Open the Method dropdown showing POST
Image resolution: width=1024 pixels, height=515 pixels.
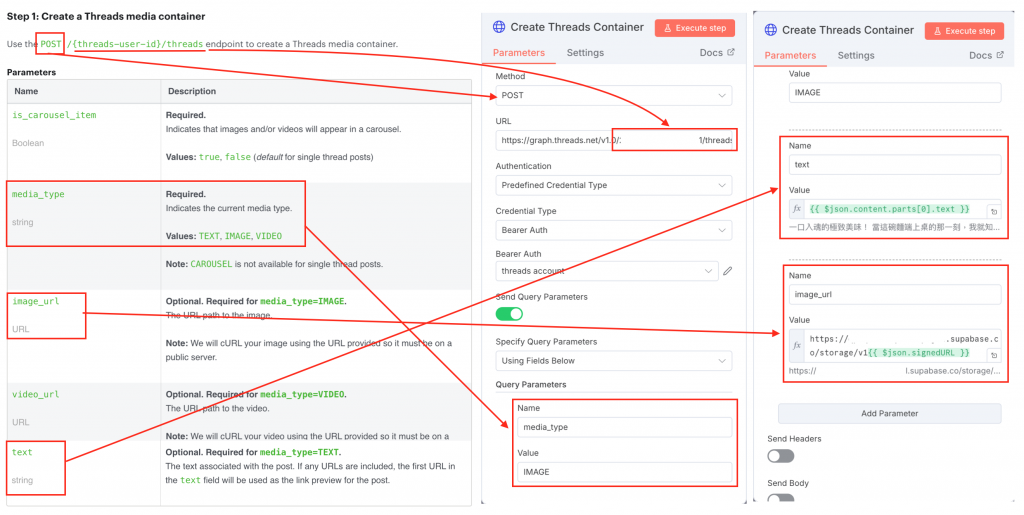click(613, 95)
